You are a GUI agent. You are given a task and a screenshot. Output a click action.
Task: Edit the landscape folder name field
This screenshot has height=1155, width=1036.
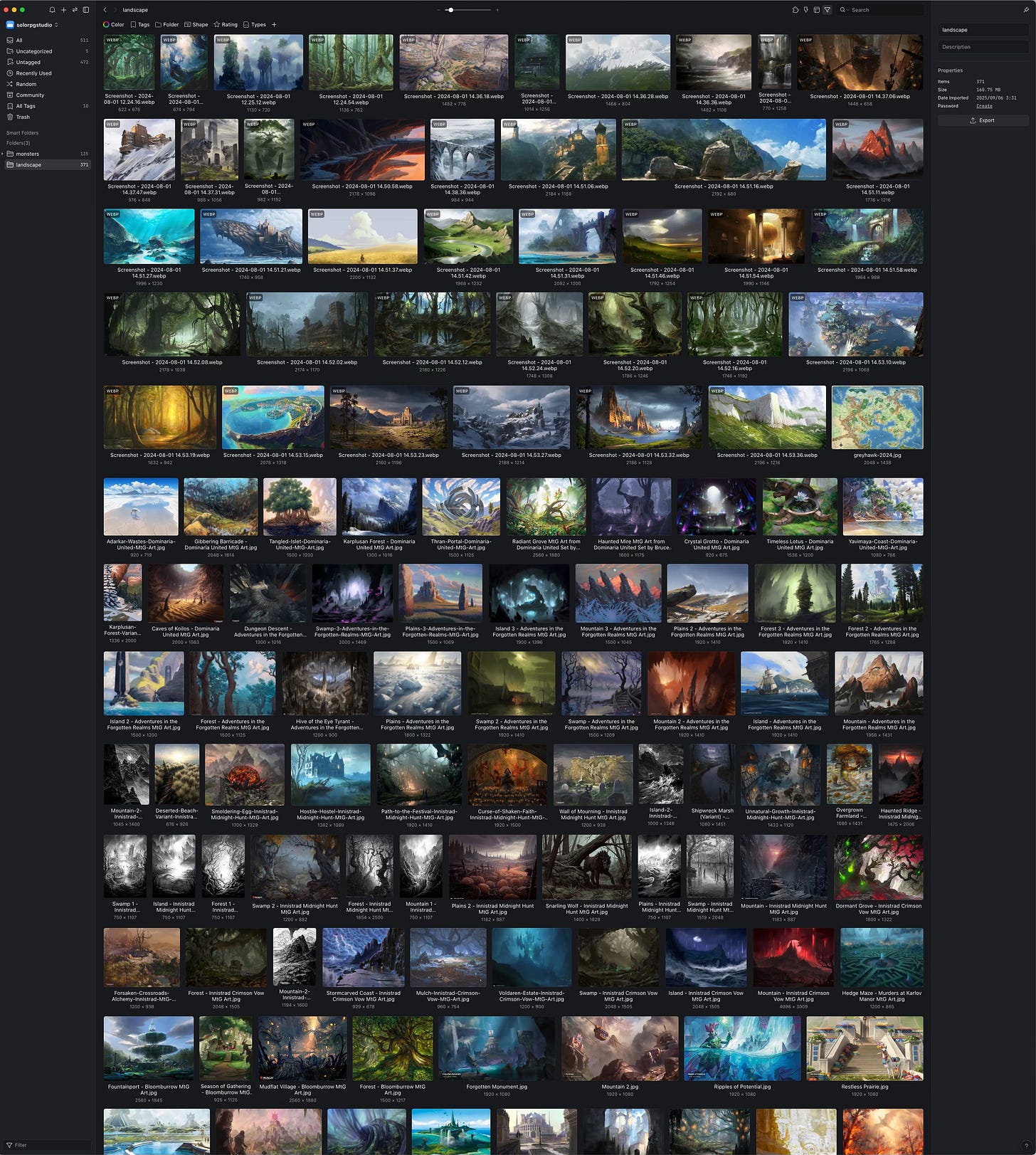(983, 30)
